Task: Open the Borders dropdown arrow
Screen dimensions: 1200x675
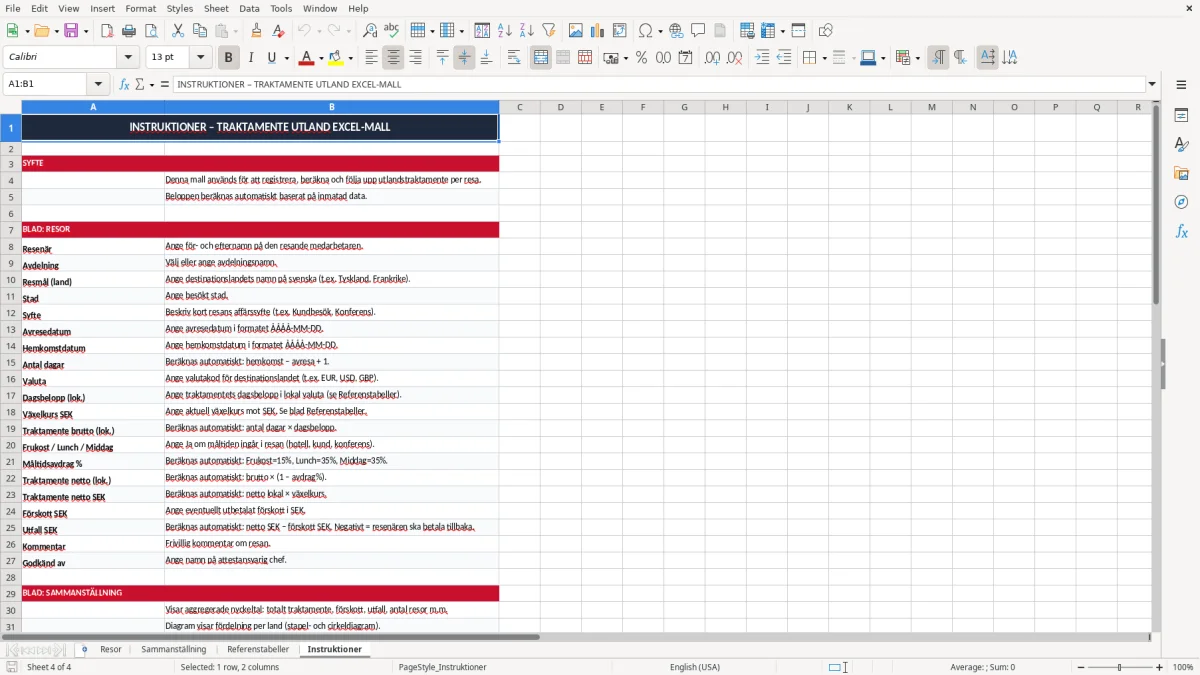Action: tap(824, 58)
